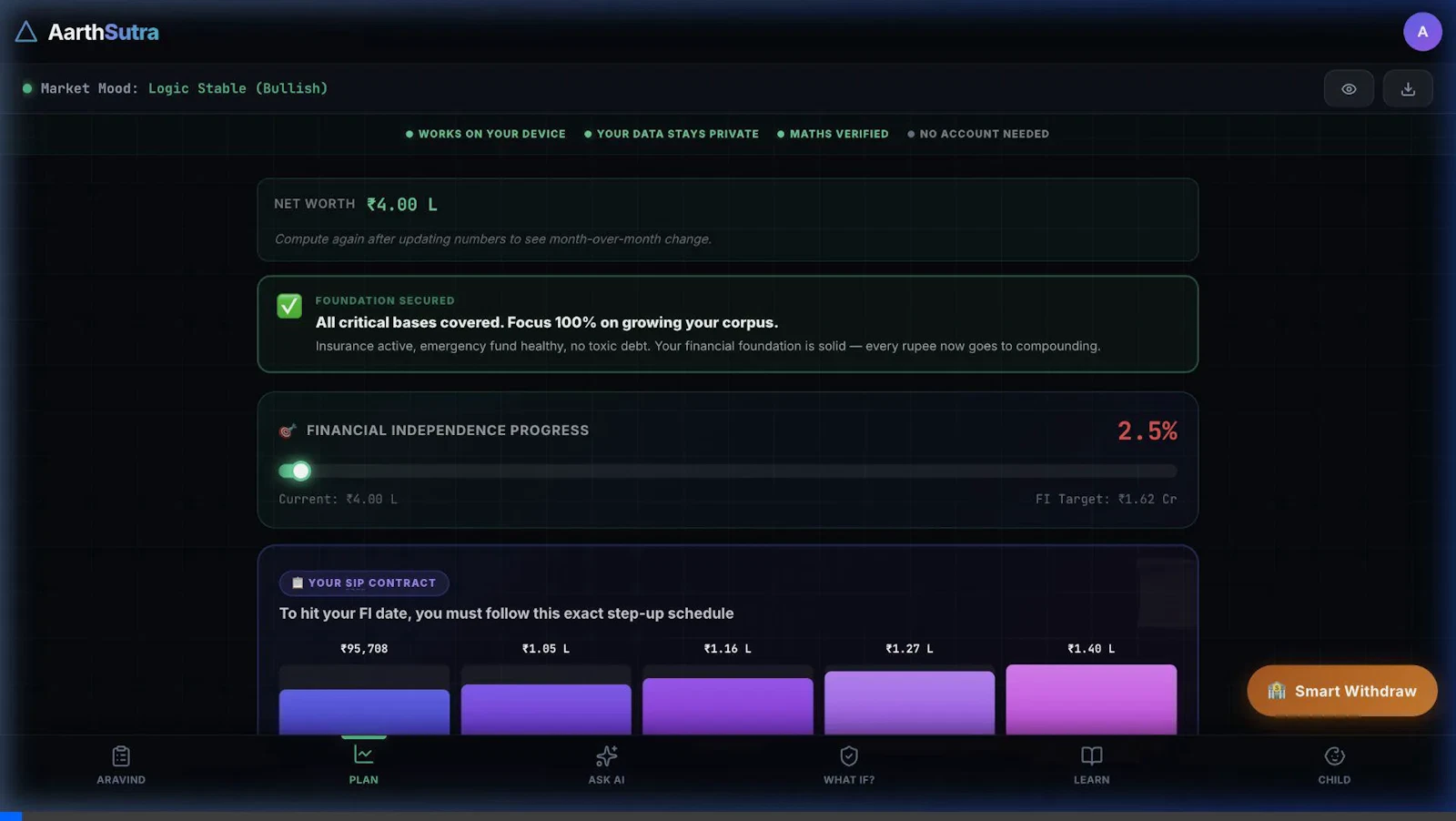Select the ₹1.27 L SIP bar

point(909,703)
